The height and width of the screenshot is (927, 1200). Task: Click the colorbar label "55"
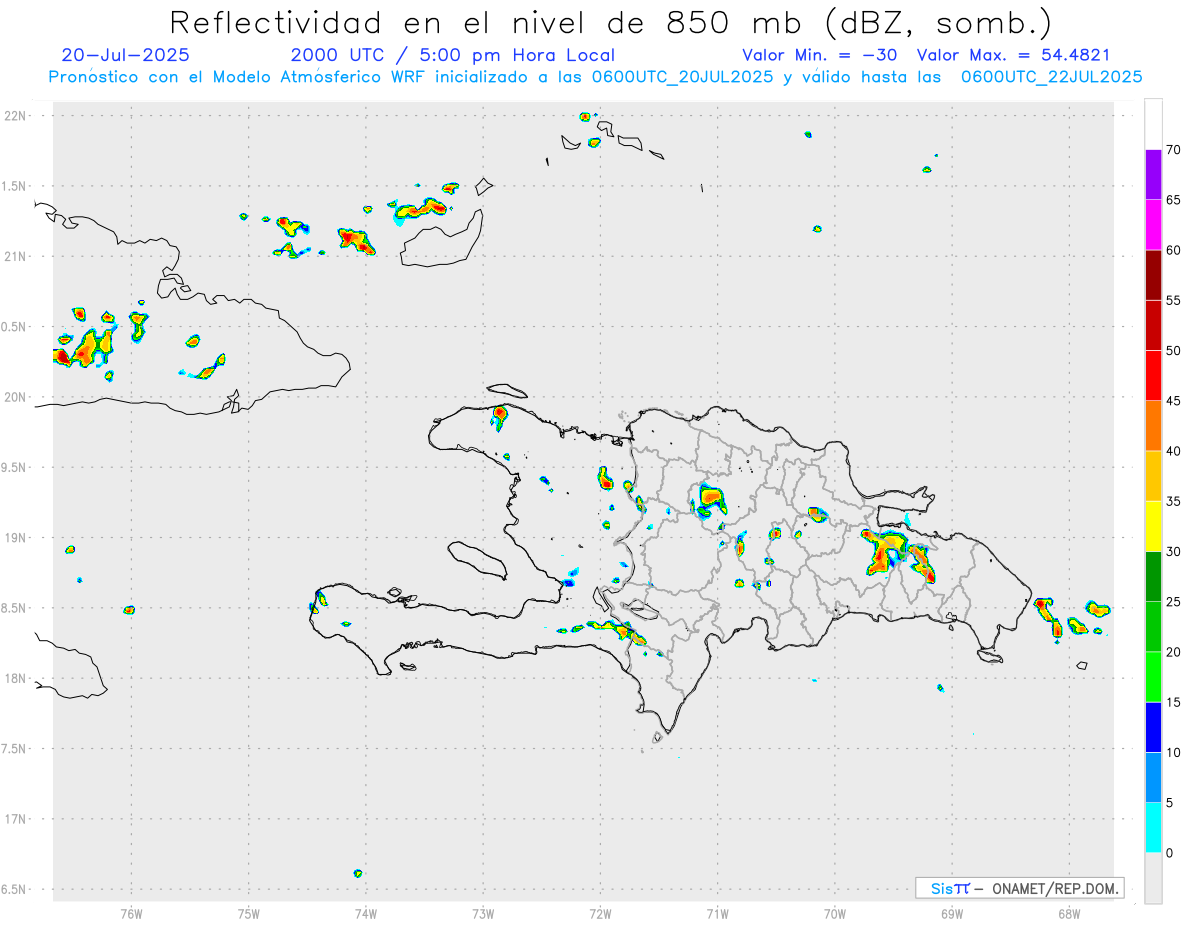click(x=1174, y=300)
